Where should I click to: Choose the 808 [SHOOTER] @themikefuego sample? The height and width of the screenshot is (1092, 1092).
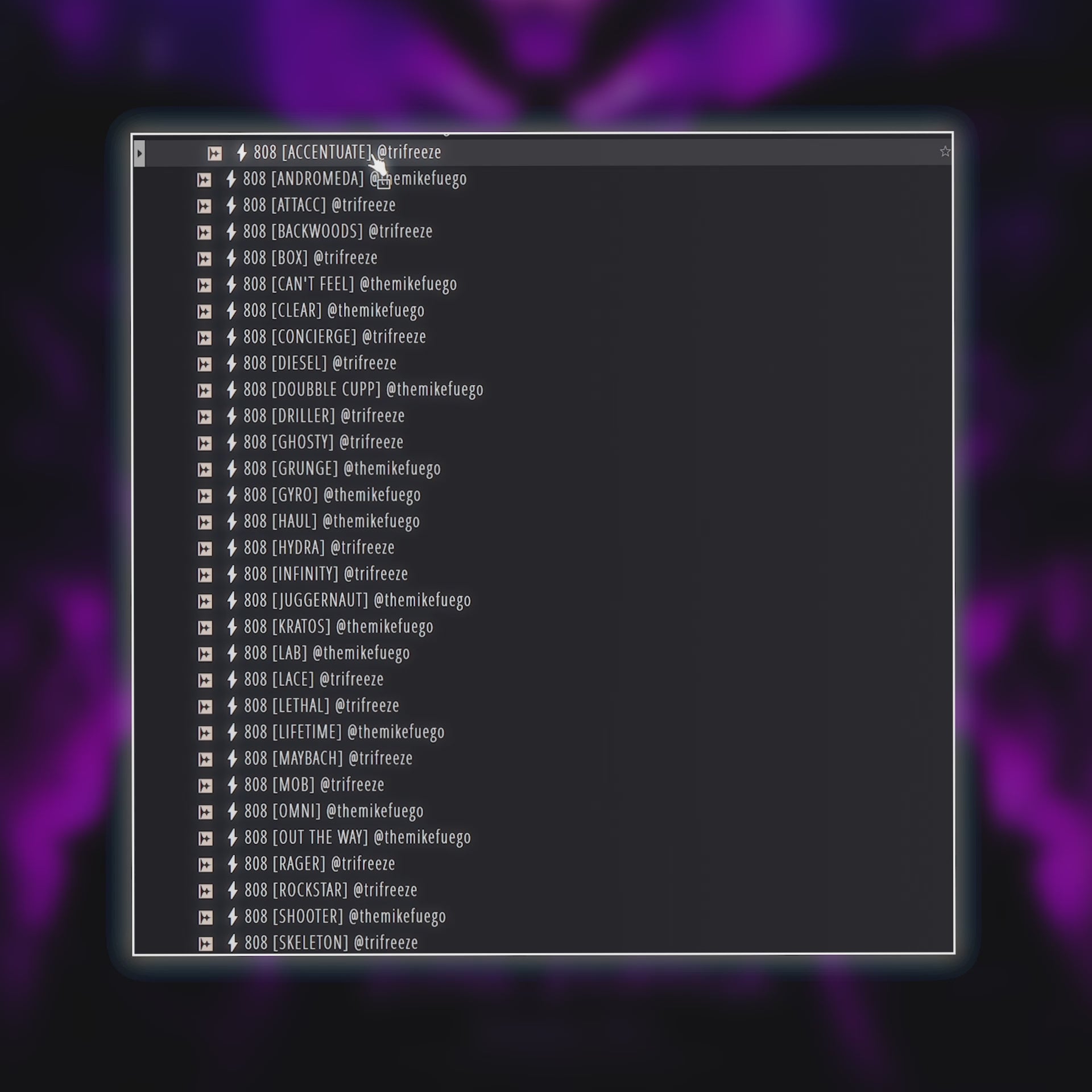click(x=345, y=916)
